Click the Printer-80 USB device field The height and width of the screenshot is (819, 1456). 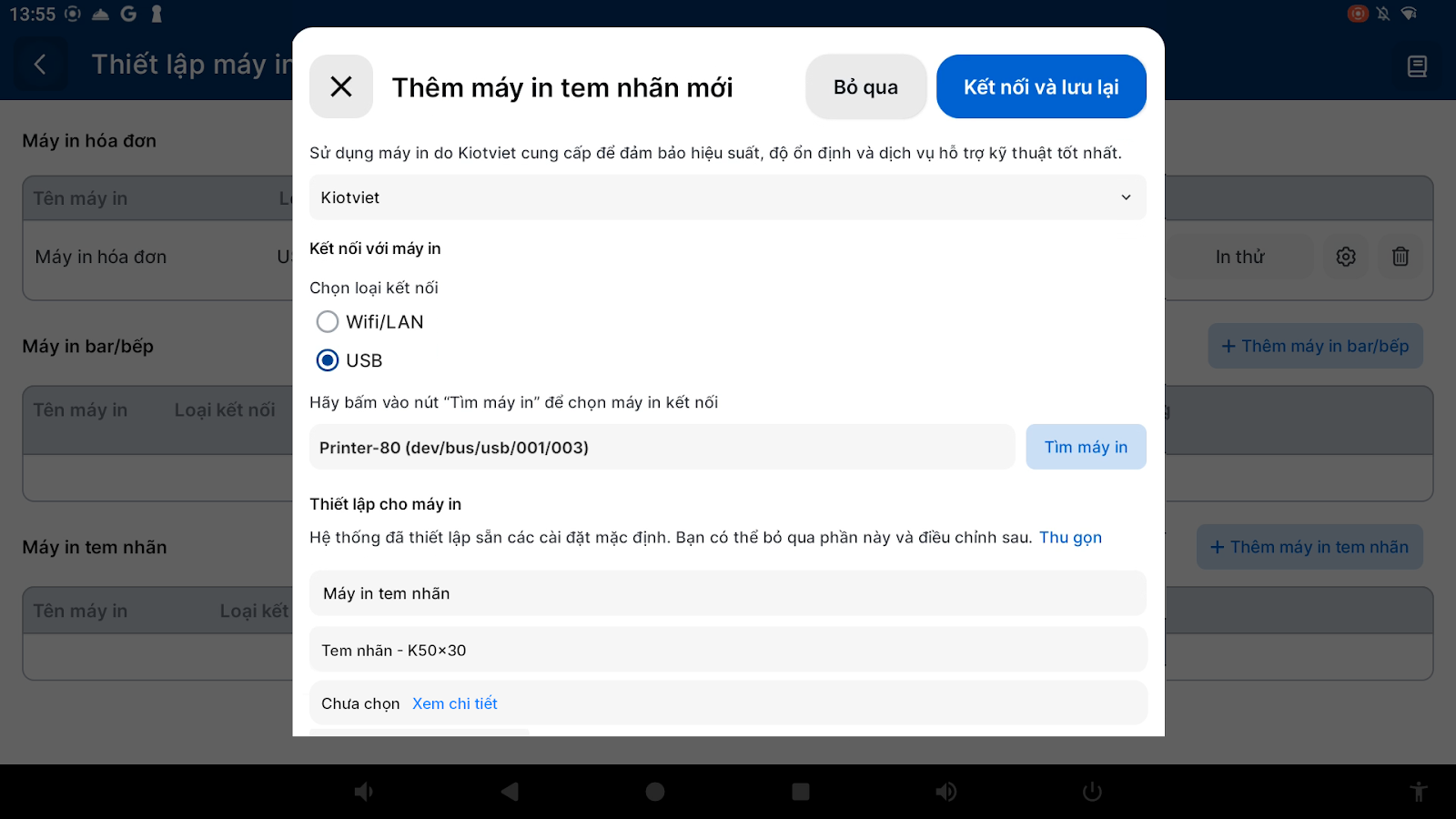point(662,448)
